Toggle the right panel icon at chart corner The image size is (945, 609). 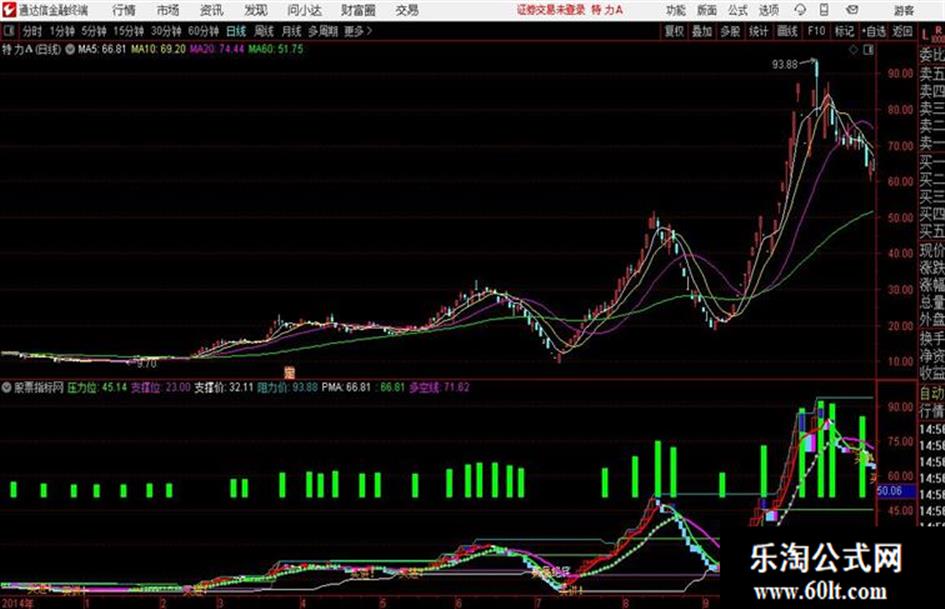(x=868, y=50)
